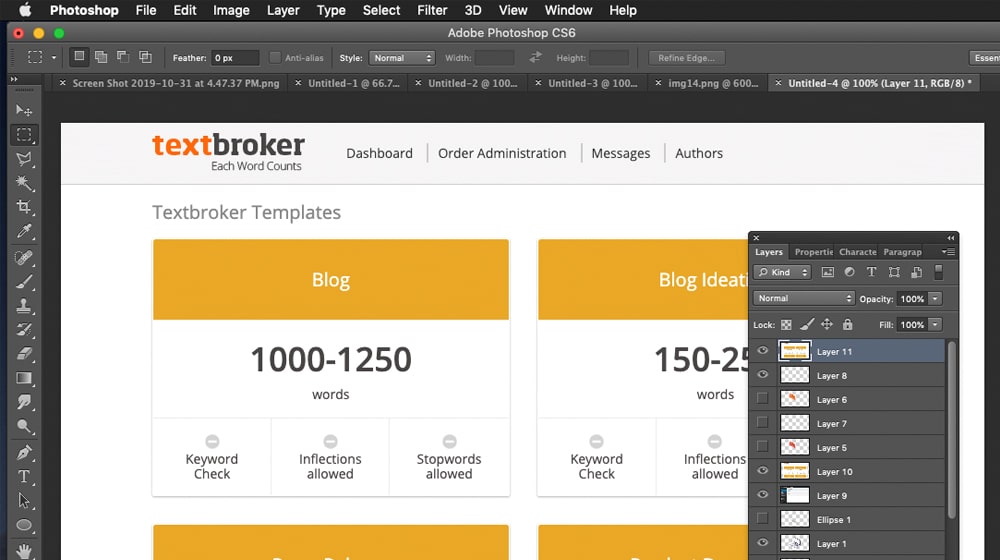
Task: Select the Path Selection tool
Action: point(24,501)
